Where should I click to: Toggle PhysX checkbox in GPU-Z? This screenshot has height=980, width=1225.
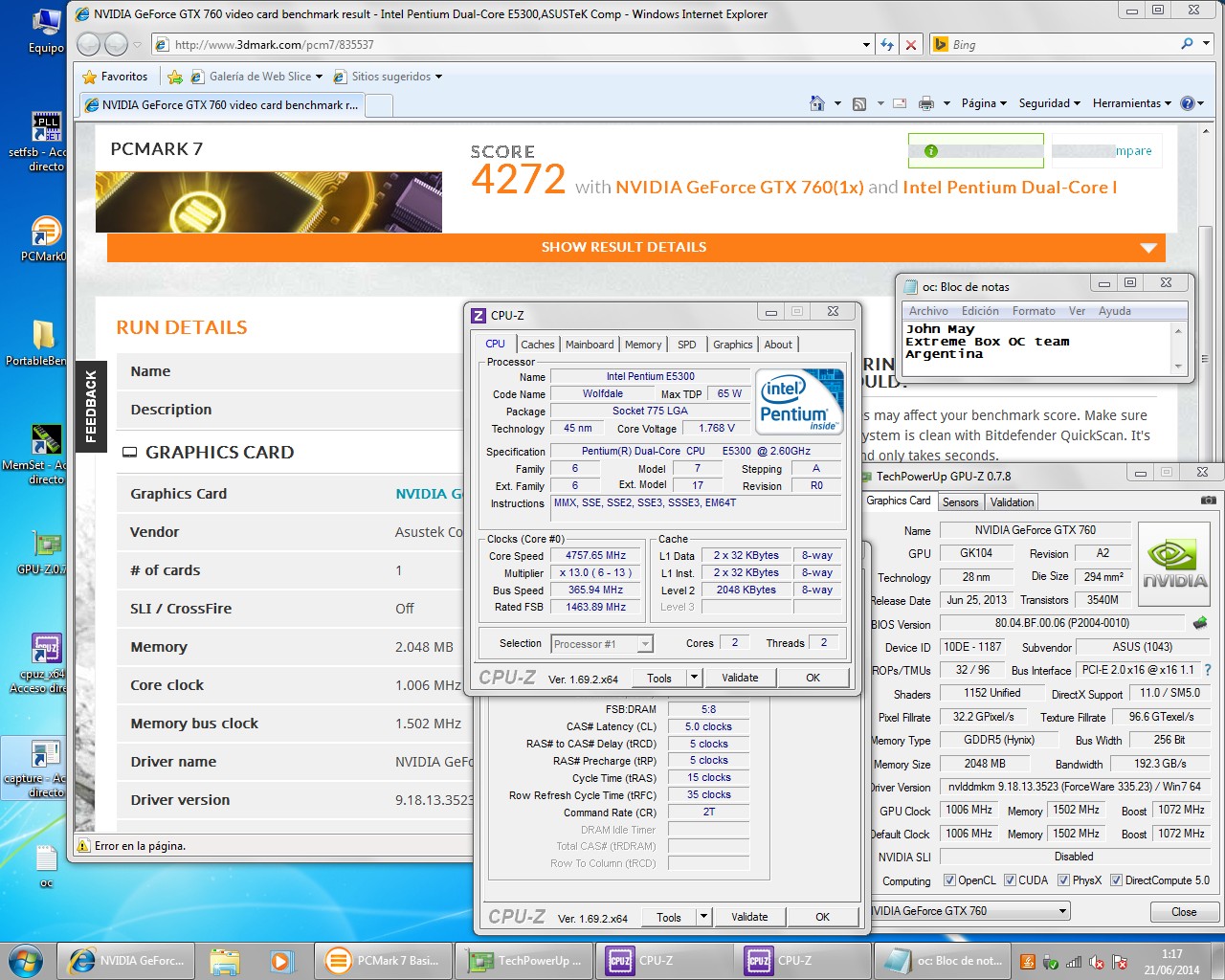coord(1063,880)
